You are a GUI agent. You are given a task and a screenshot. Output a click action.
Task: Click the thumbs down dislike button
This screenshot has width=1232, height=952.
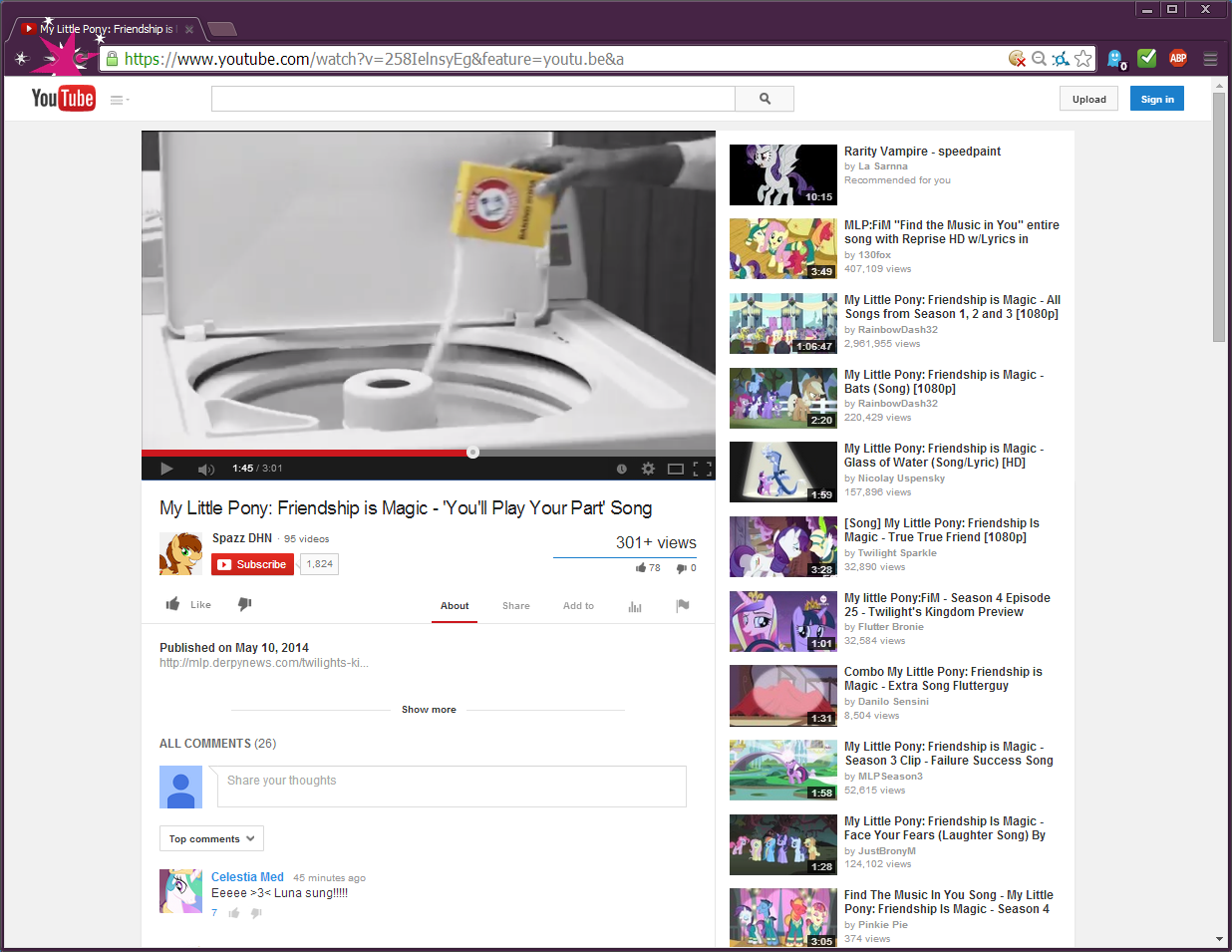point(244,604)
